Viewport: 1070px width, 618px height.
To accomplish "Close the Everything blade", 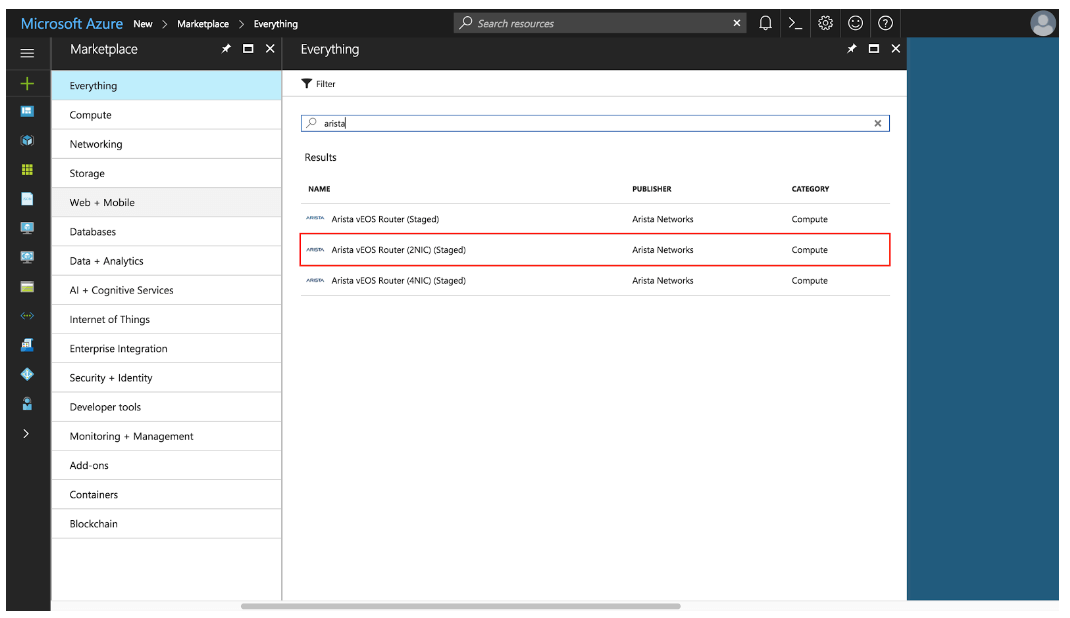I will pos(896,48).
